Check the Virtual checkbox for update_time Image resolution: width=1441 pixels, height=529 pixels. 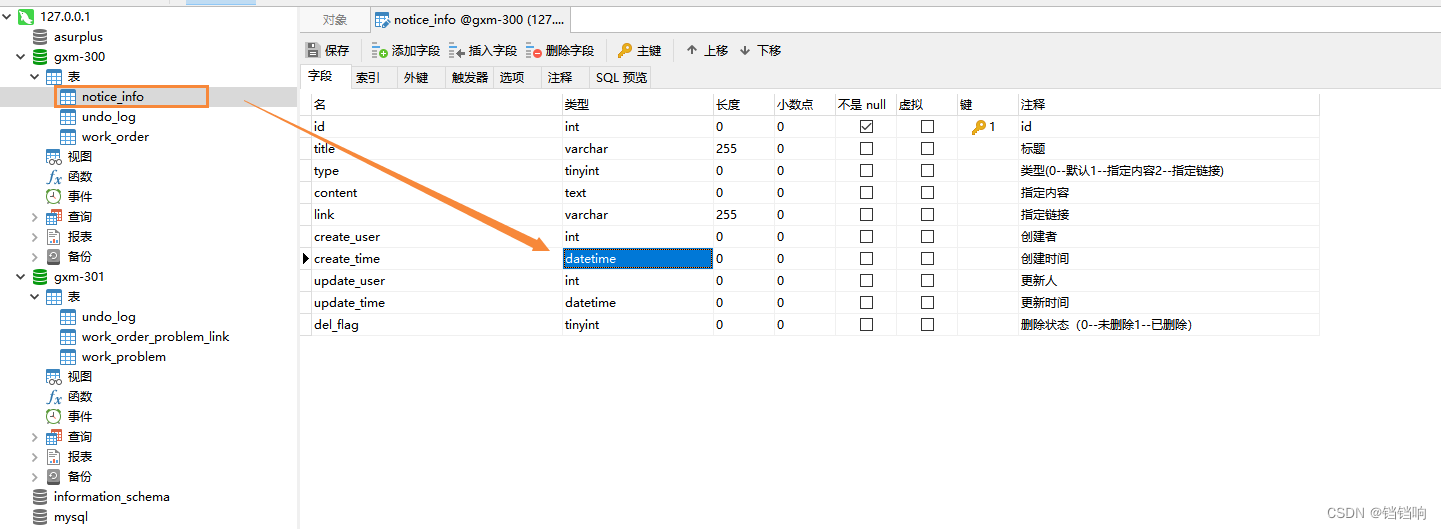pos(927,303)
